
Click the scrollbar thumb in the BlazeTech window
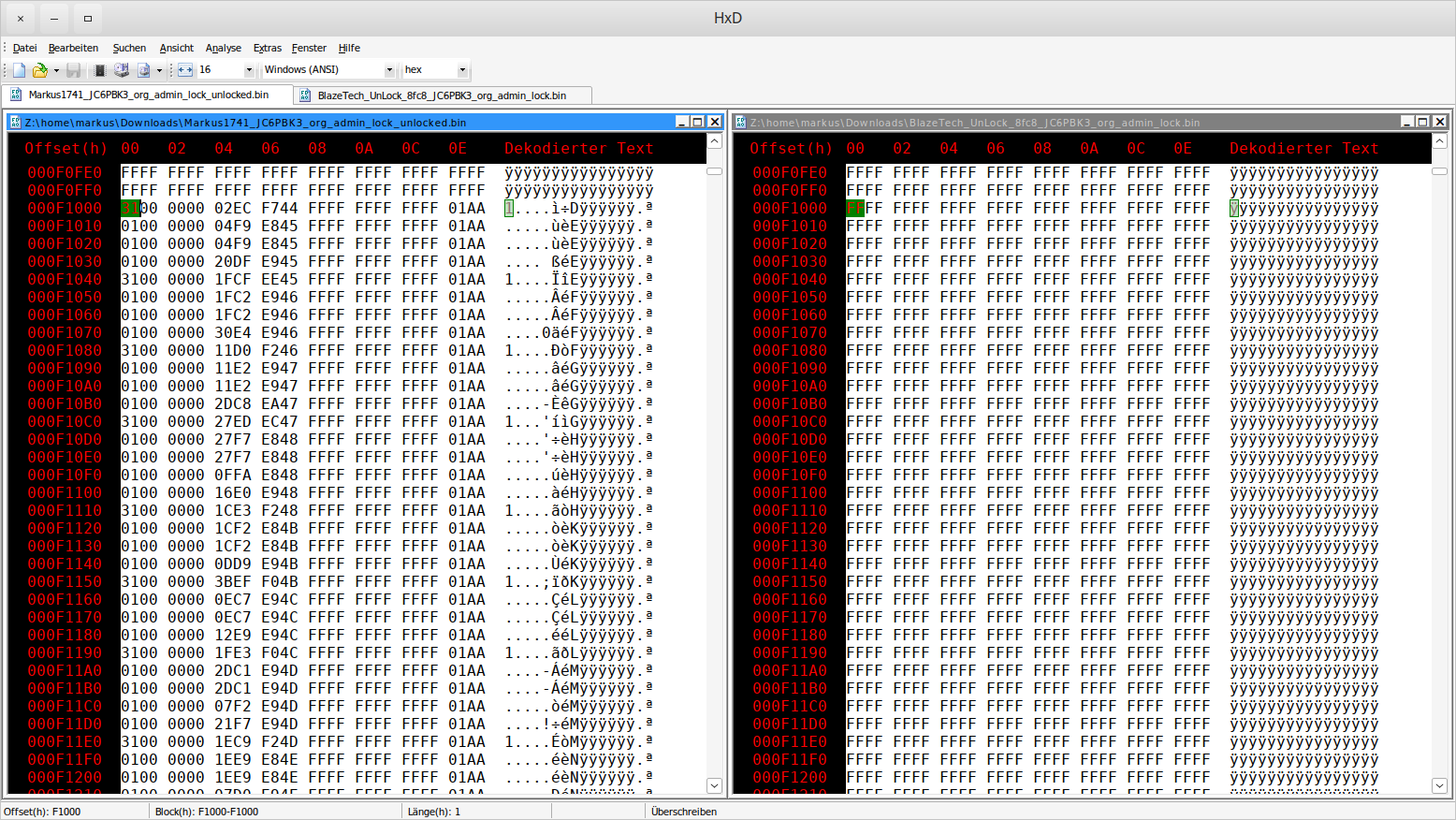pos(1439,171)
